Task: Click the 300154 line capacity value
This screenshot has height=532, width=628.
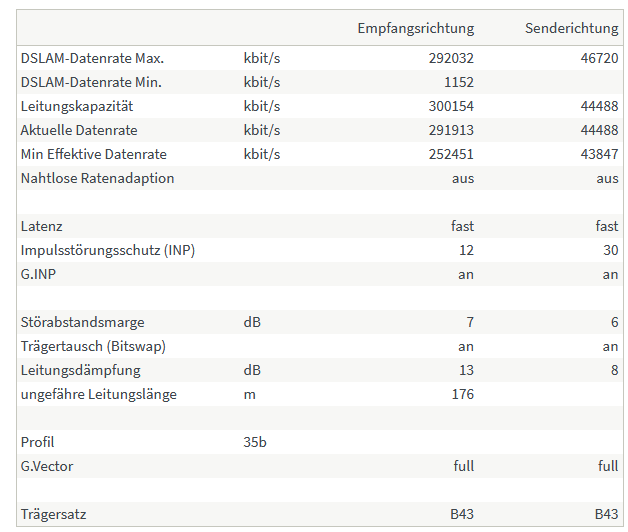Action: [451, 107]
